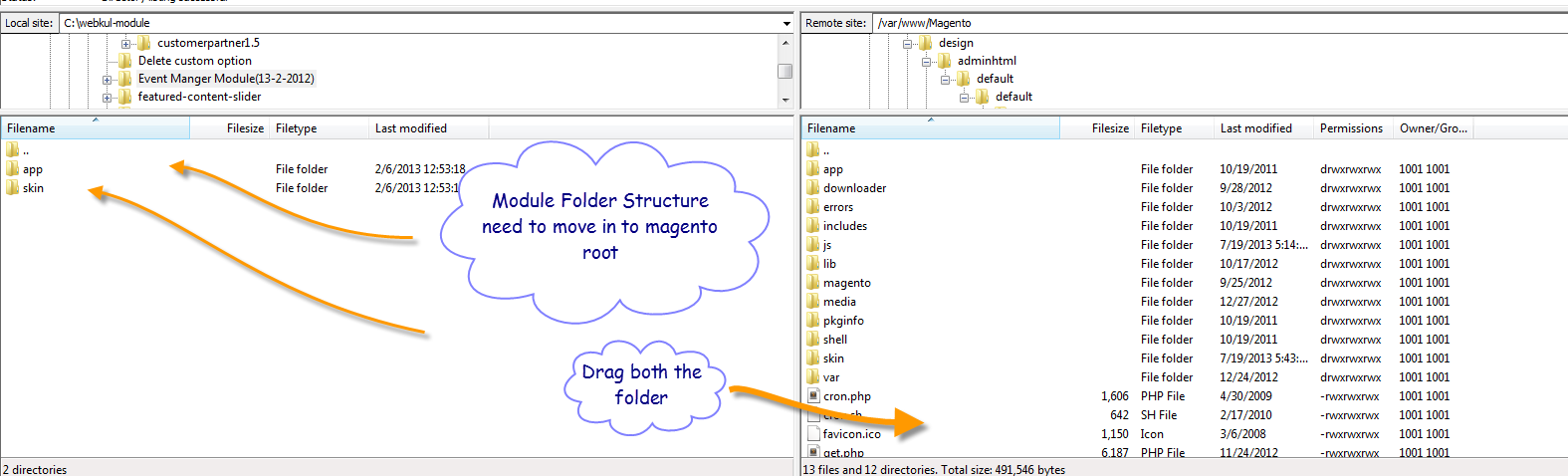Click the 'pkginfo' filename text

(843, 321)
